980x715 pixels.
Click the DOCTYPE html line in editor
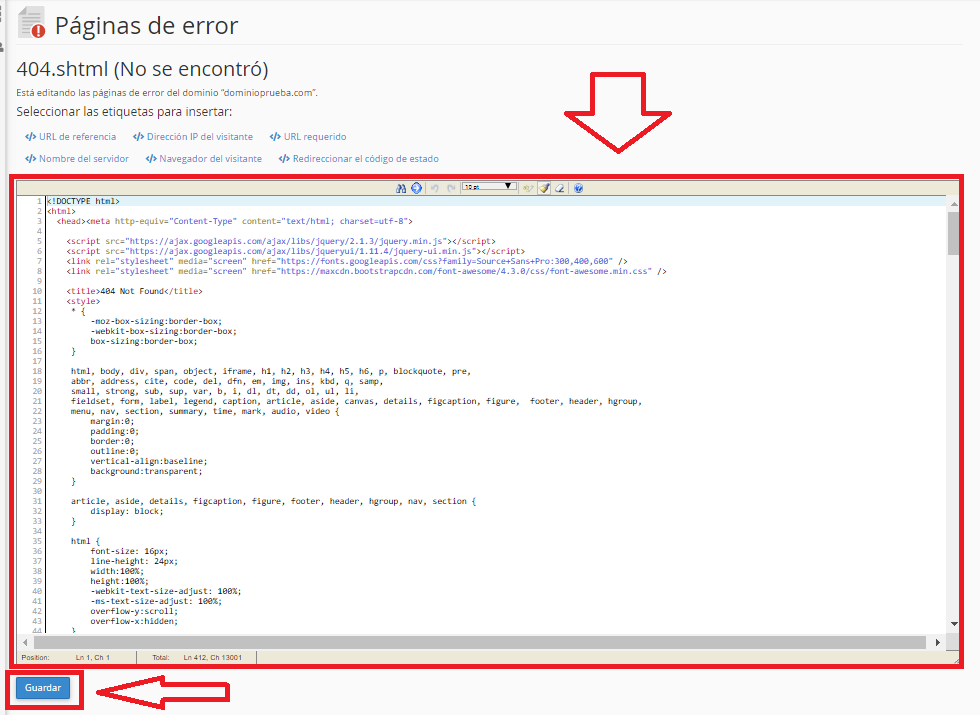83,201
